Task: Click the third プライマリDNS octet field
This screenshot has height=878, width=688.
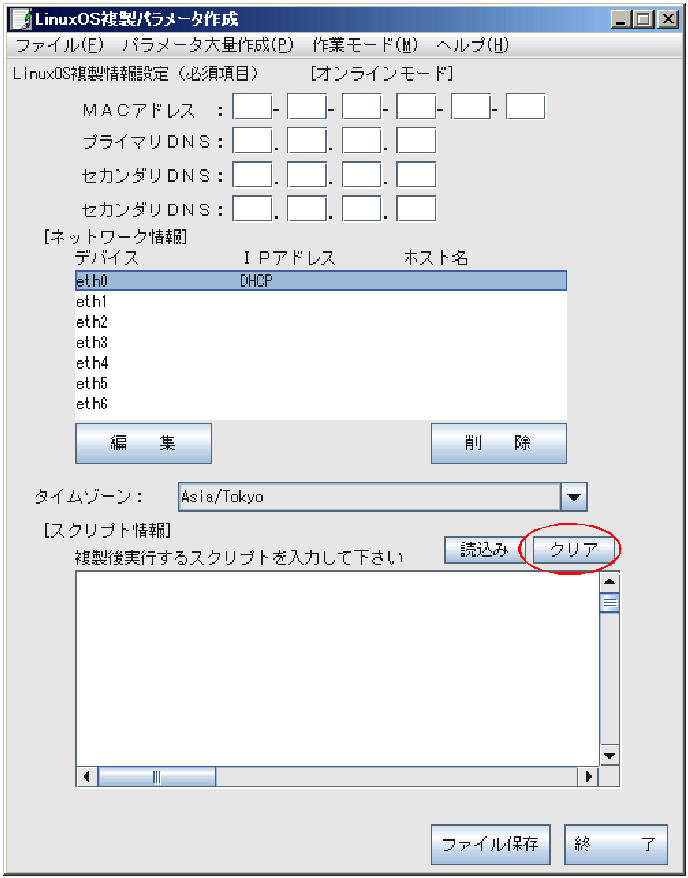Action: (362, 141)
